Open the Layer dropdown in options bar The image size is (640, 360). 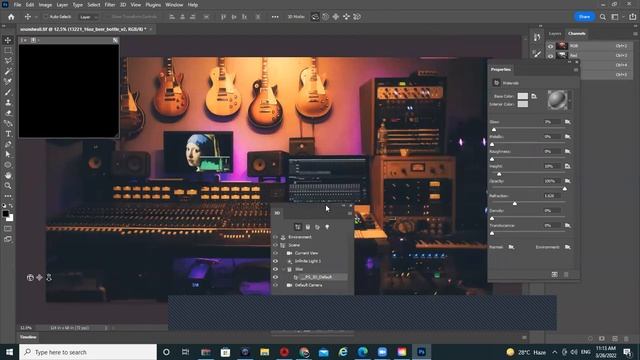pos(88,17)
